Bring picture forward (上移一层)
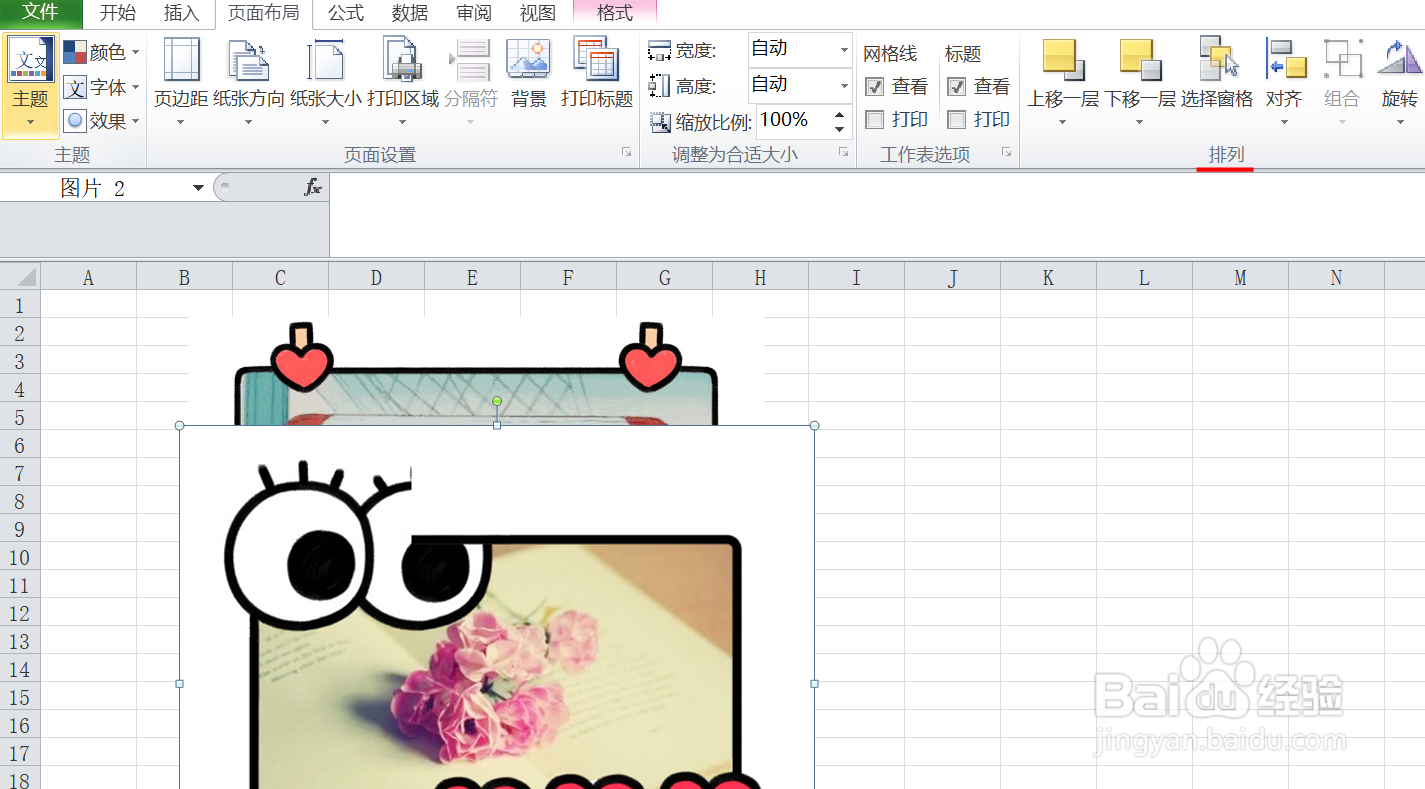The image size is (1425, 789). click(1063, 84)
